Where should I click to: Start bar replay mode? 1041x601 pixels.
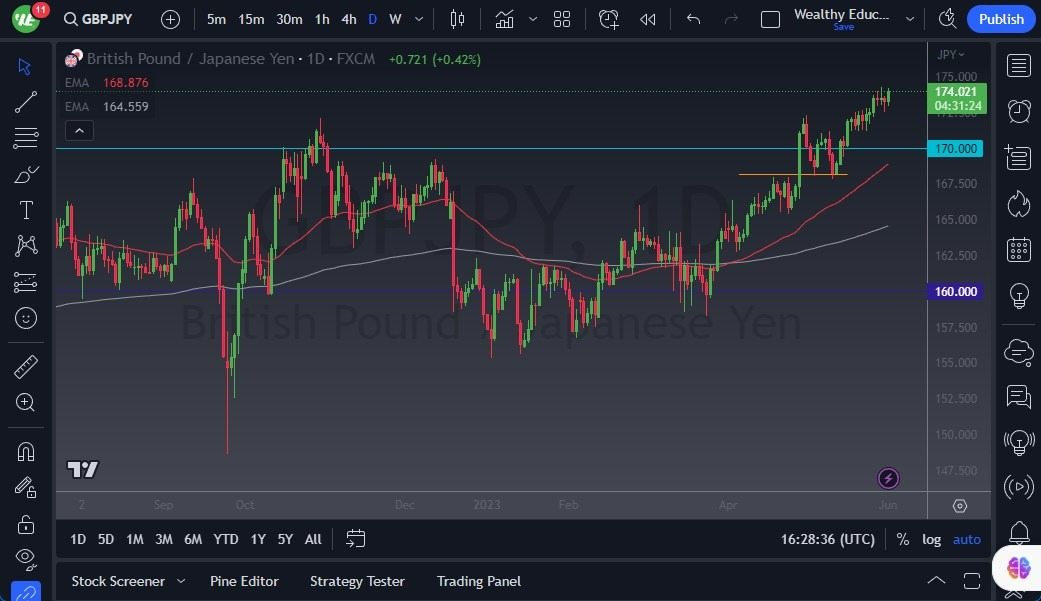tap(647, 18)
